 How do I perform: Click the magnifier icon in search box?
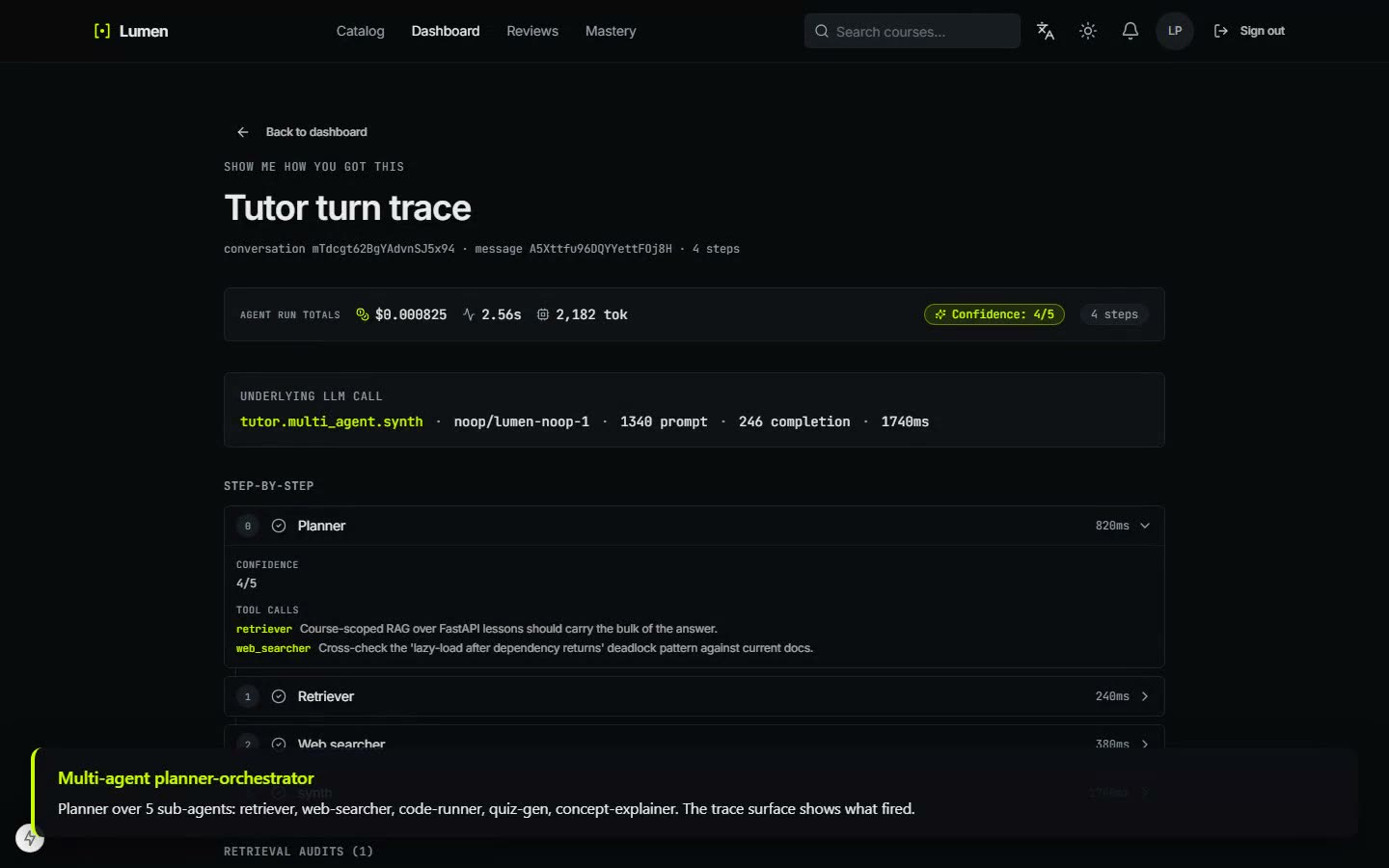[822, 31]
